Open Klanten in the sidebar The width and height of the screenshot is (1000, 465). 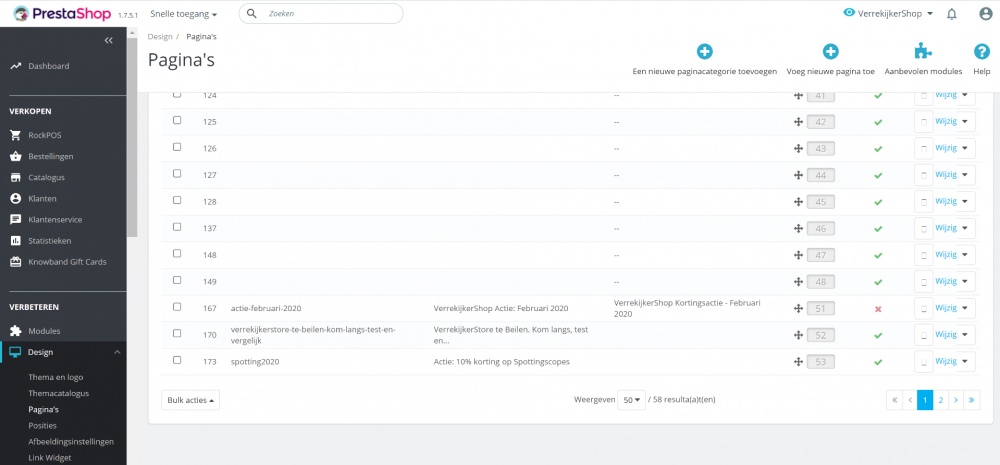click(x=42, y=198)
